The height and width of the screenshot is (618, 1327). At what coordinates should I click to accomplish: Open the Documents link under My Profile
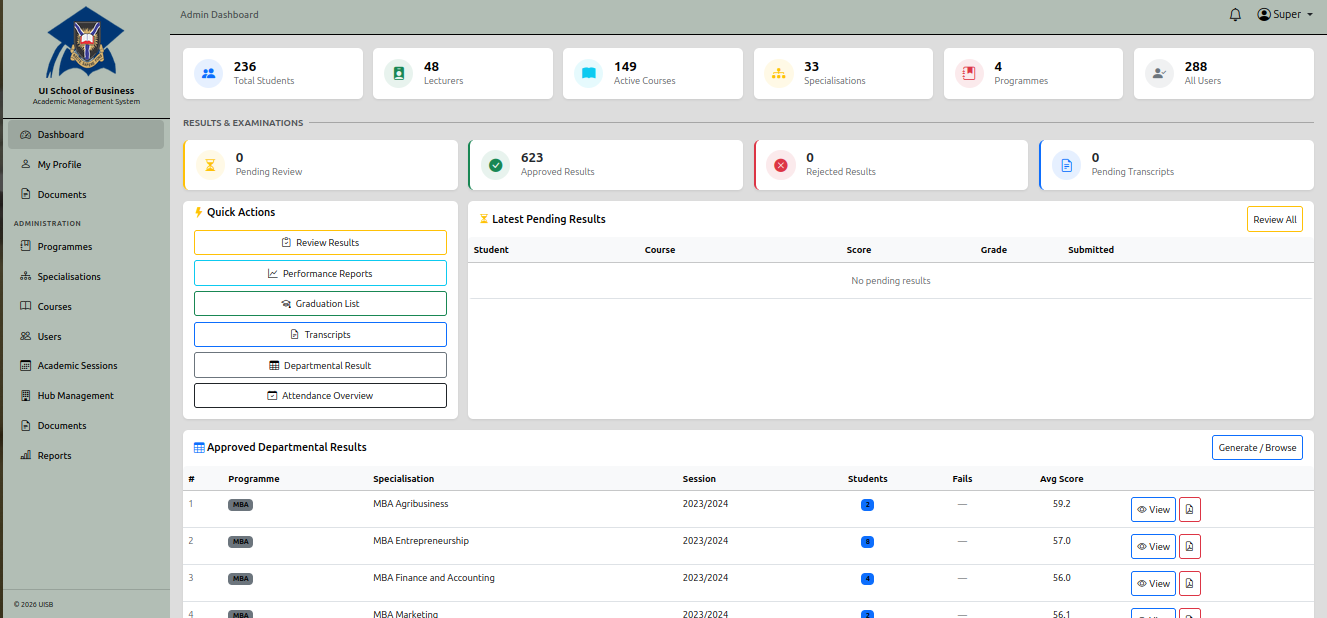86,195
